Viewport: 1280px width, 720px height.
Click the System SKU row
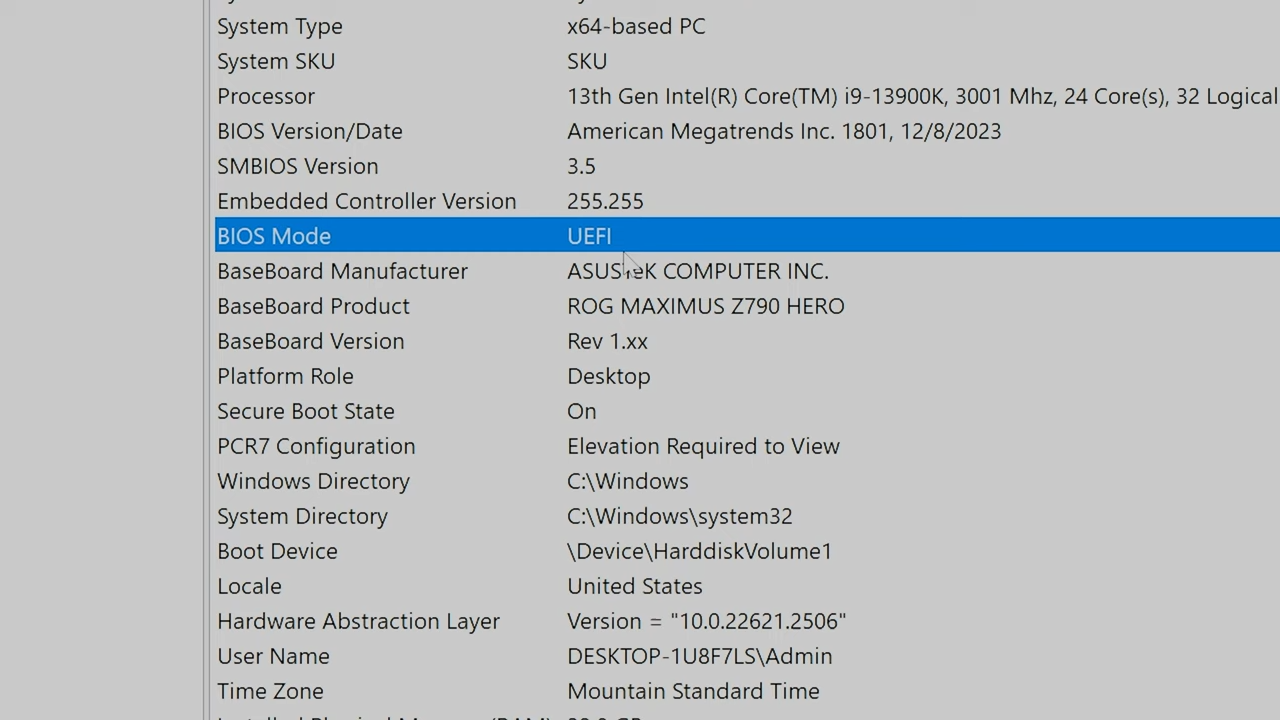[400, 61]
